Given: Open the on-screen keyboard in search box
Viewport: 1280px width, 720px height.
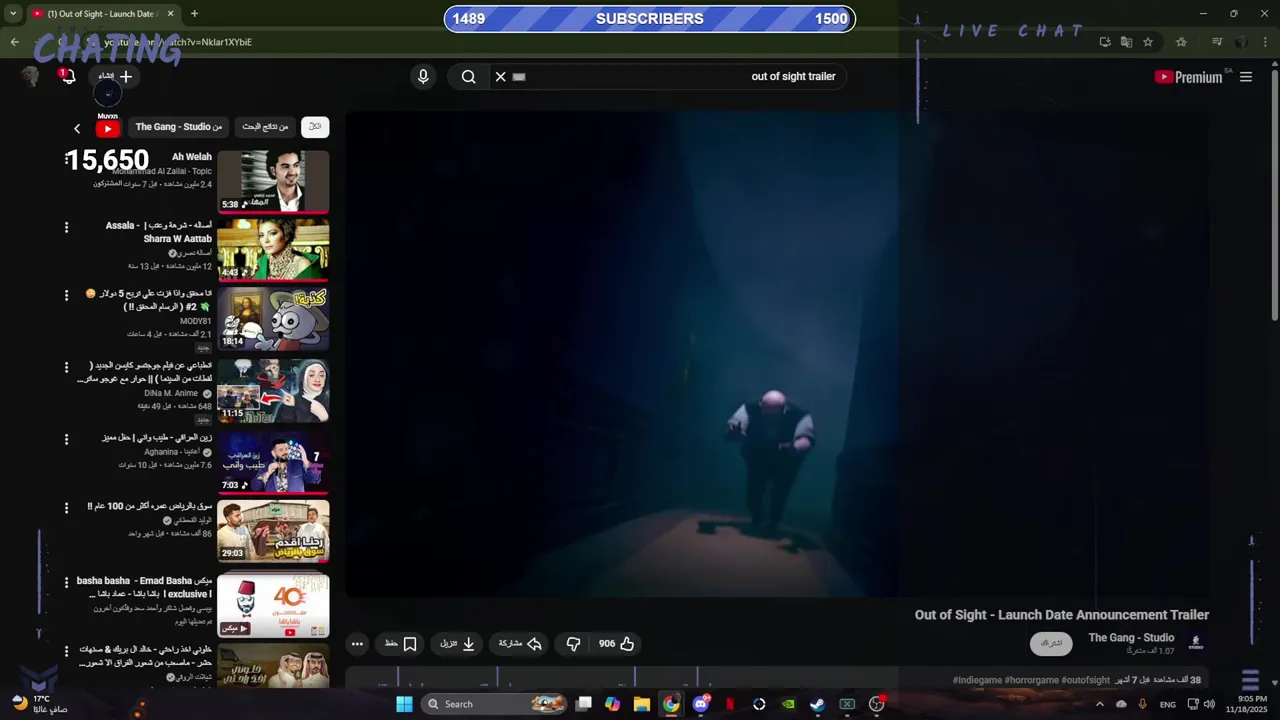Looking at the screenshot, I should point(519,76).
